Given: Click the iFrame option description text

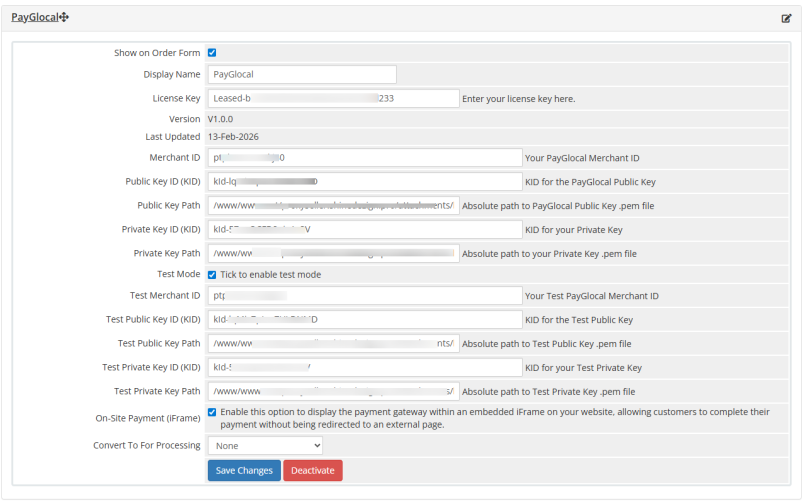Looking at the screenshot, I should (x=495, y=419).
